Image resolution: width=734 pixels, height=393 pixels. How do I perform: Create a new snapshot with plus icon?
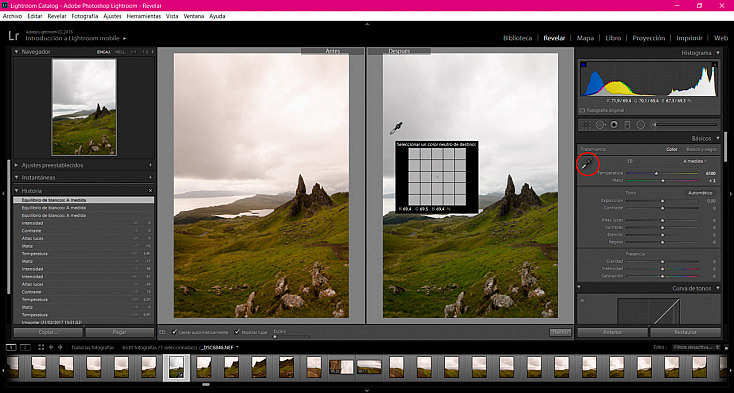pyautogui.click(x=150, y=177)
